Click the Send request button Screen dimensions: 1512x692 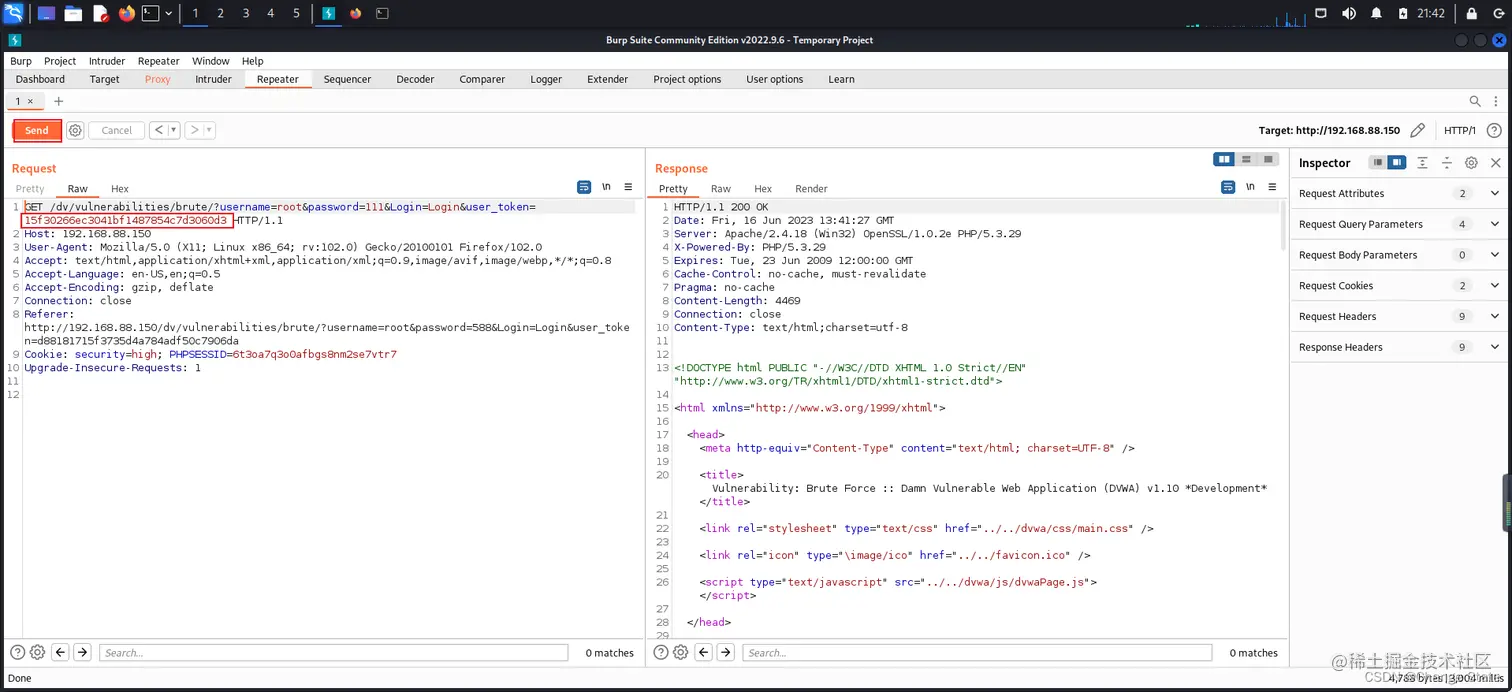pyautogui.click(x=37, y=130)
